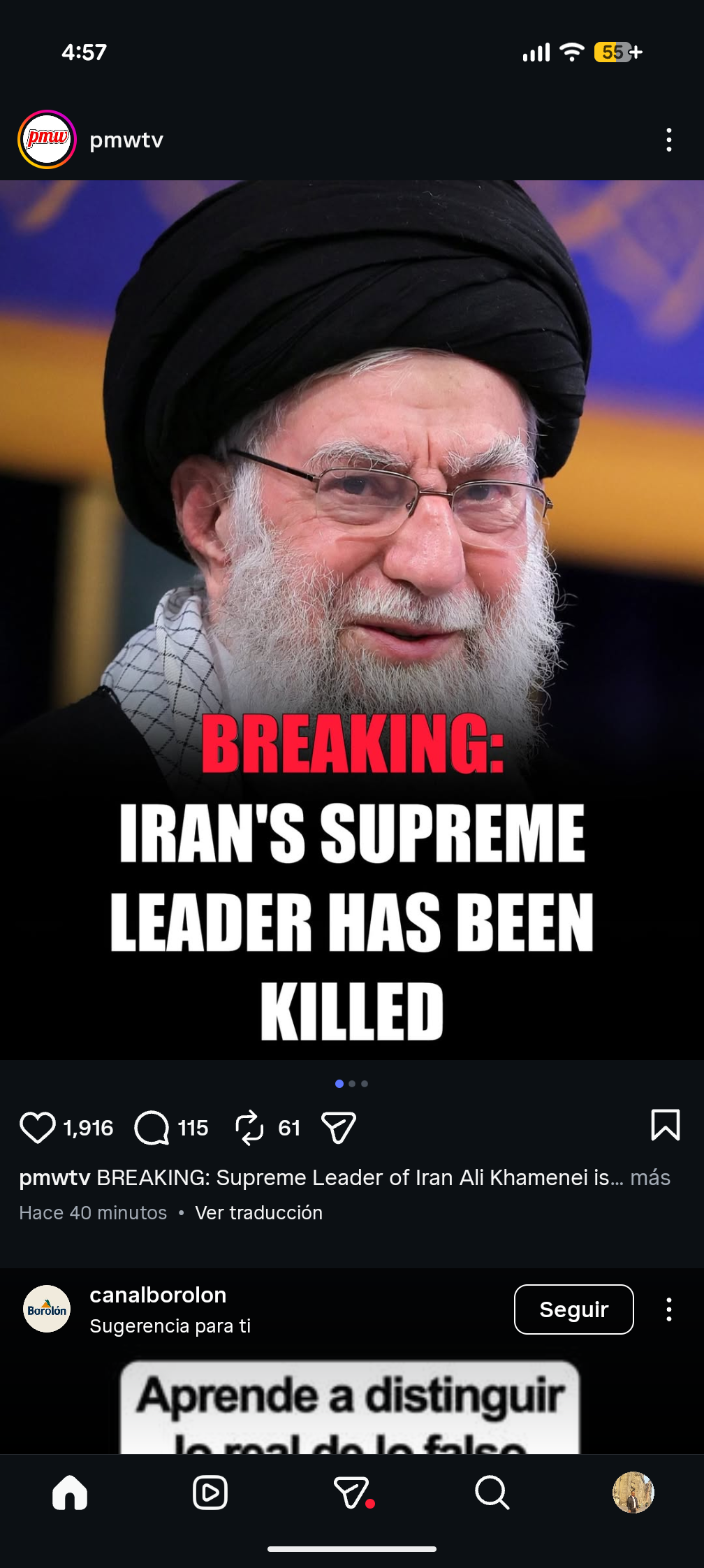Follow canalborolon with Seguir button
The height and width of the screenshot is (1568, 704).
click(x=574, y=1309)
